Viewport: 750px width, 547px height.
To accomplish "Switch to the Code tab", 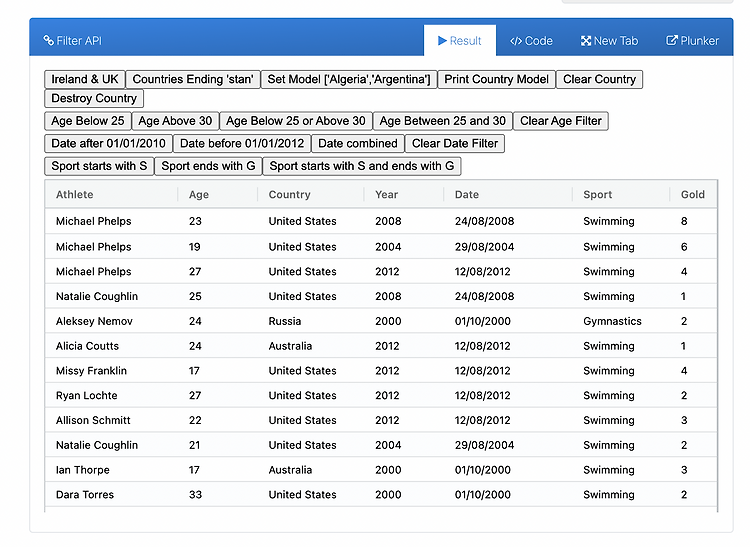I will pyautogui.click(x=531, y=41).
